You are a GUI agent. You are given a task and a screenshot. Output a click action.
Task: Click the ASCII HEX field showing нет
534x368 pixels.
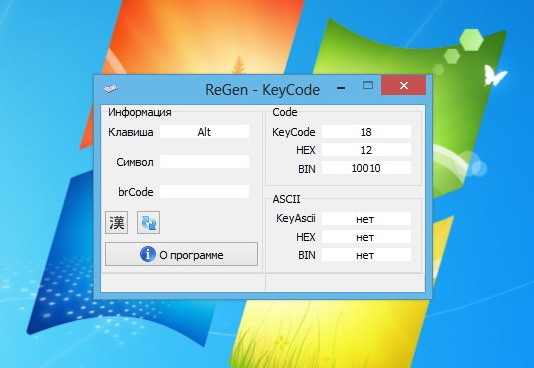pyautogui.click(x=366, y=237)
